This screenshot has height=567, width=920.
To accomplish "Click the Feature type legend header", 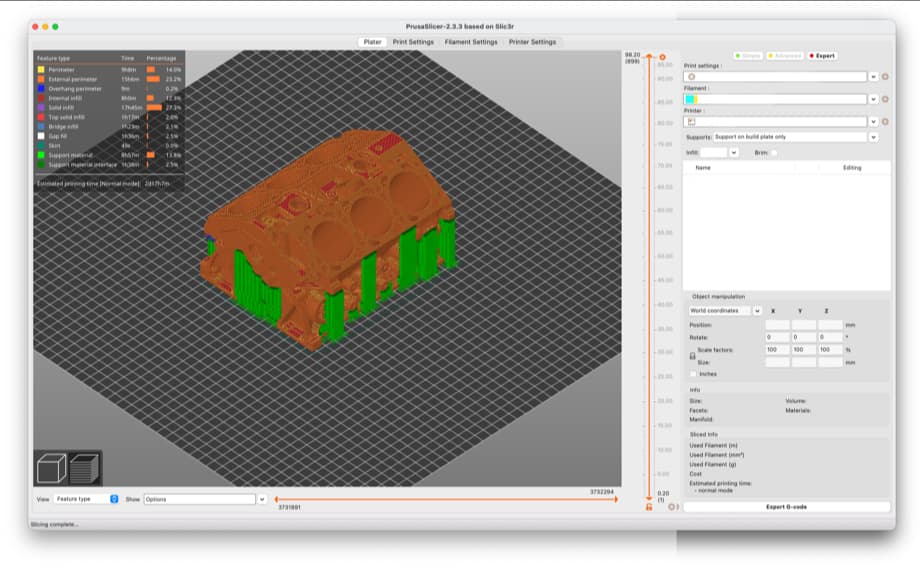I will click(x=53, y=59).
